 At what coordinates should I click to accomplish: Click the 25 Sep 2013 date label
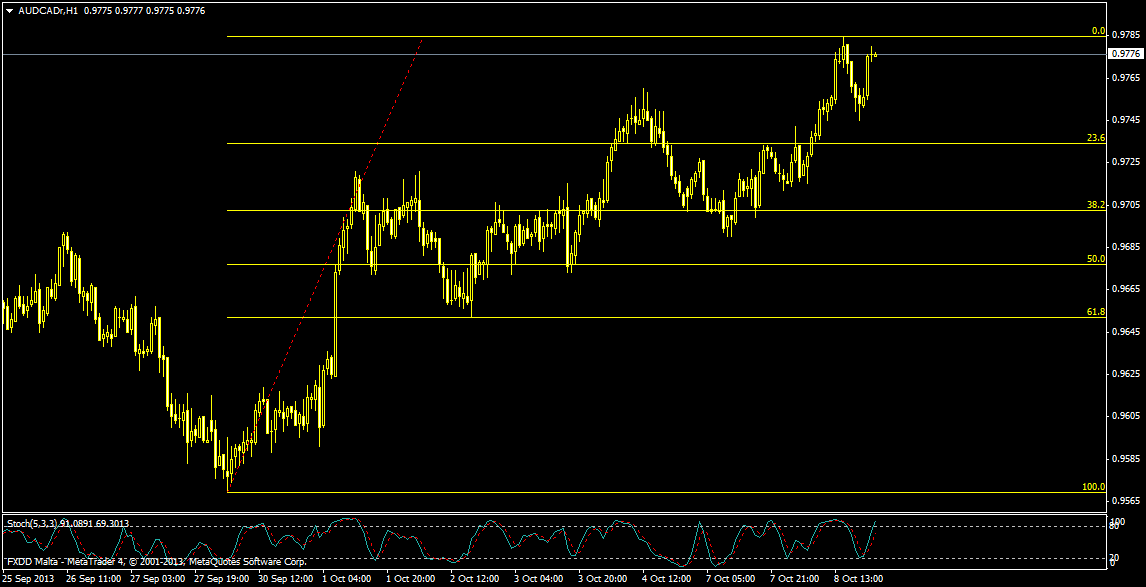[x=29, y=579]
